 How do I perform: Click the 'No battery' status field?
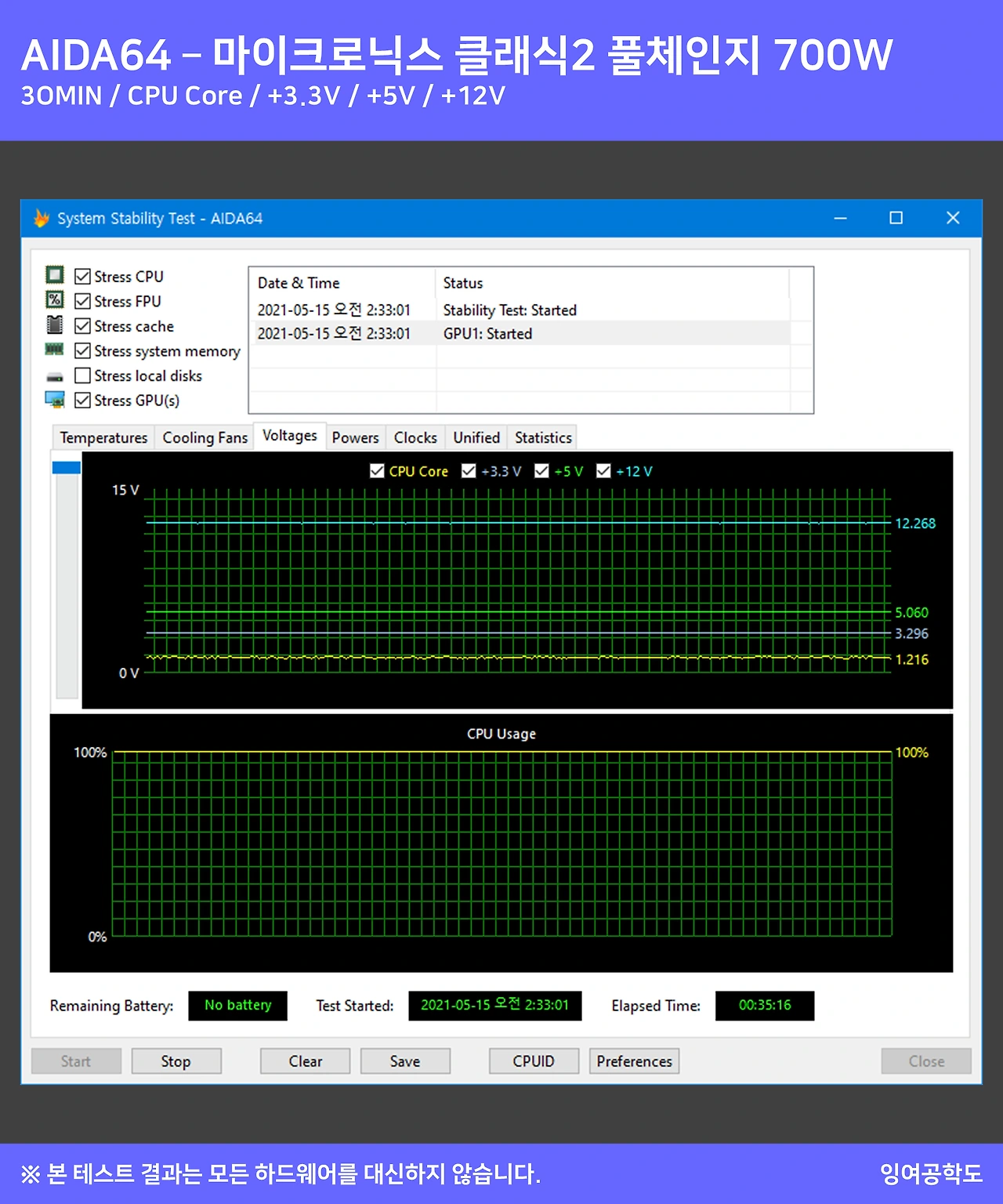[238, 1006]
